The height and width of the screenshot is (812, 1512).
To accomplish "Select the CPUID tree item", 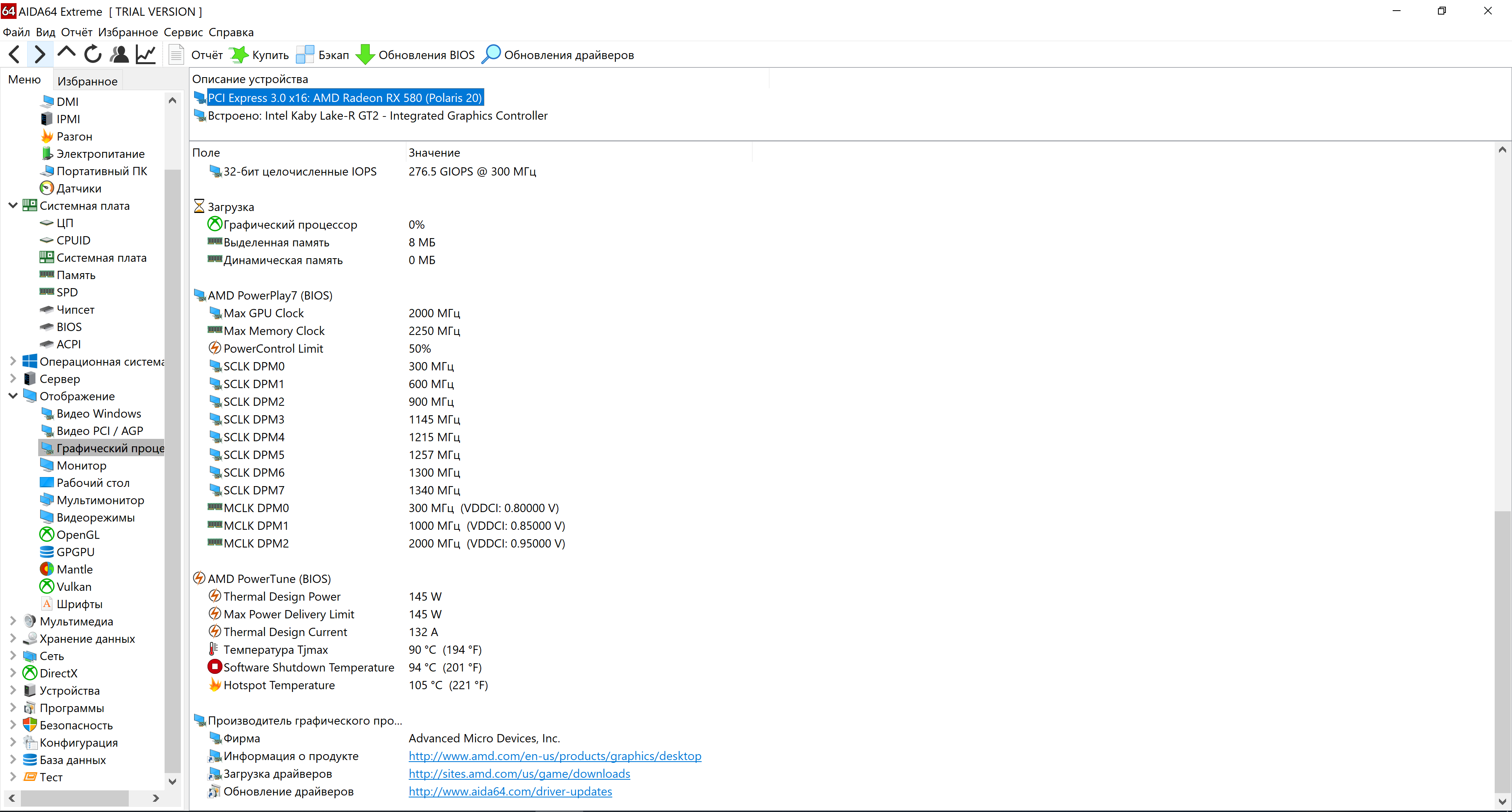I will pyautogui.click(x=66, y=240).
